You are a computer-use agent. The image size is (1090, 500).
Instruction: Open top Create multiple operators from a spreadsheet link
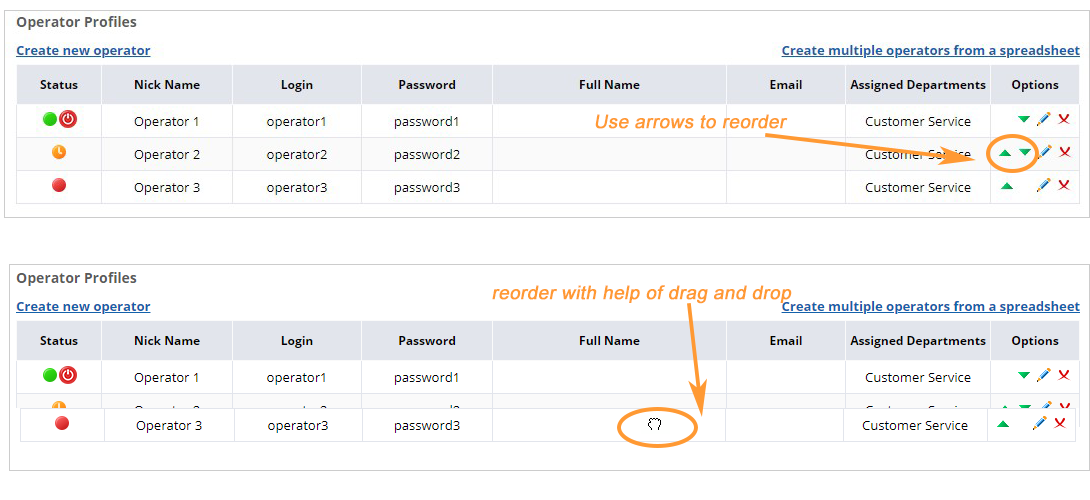click(x=931, y=51)
